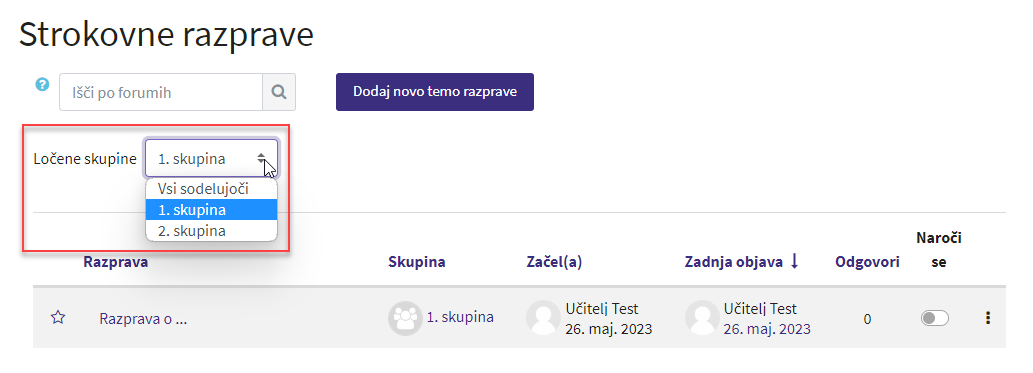
Task: Click the Išči po forumih search field
Action: tap(161, 92)
